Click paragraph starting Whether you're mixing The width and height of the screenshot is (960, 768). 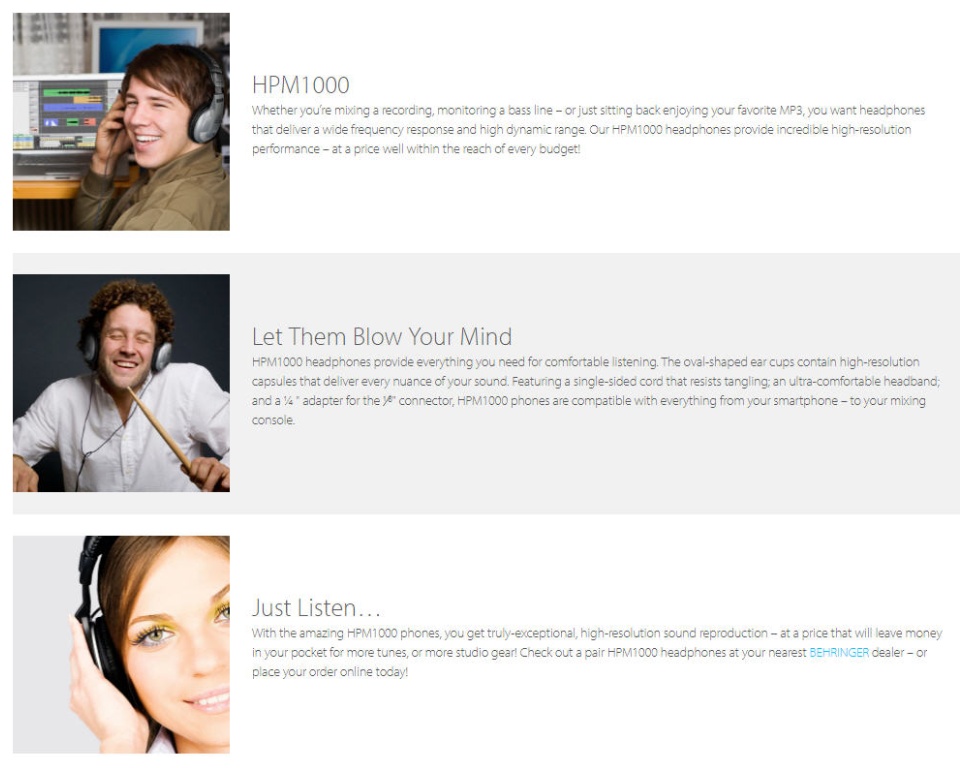[588, 129]
